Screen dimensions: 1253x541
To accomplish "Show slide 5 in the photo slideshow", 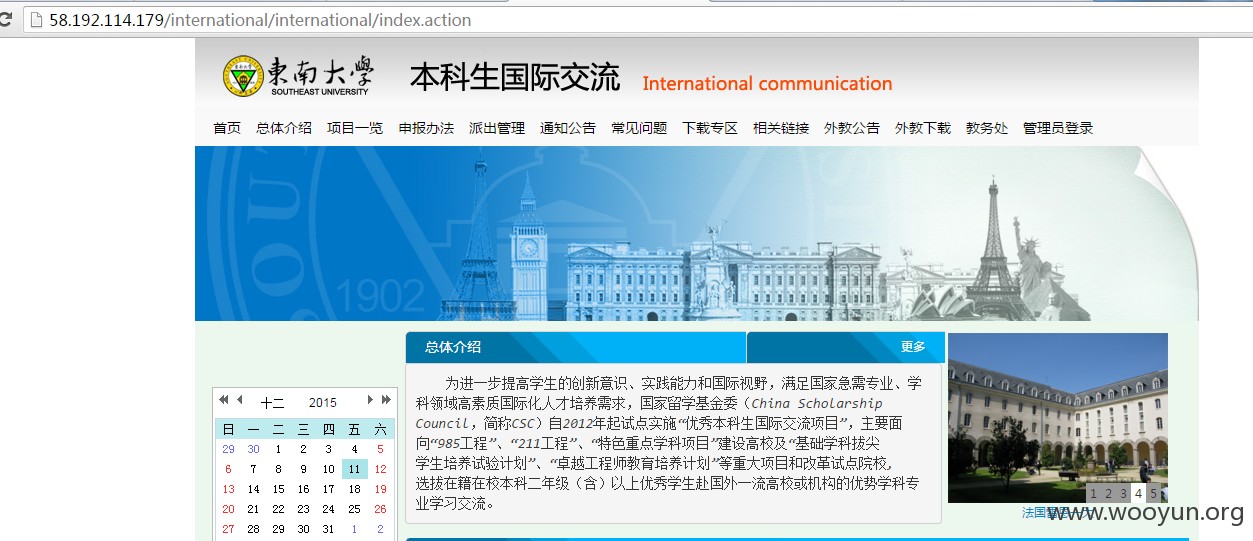I will tap(1153, 493).
